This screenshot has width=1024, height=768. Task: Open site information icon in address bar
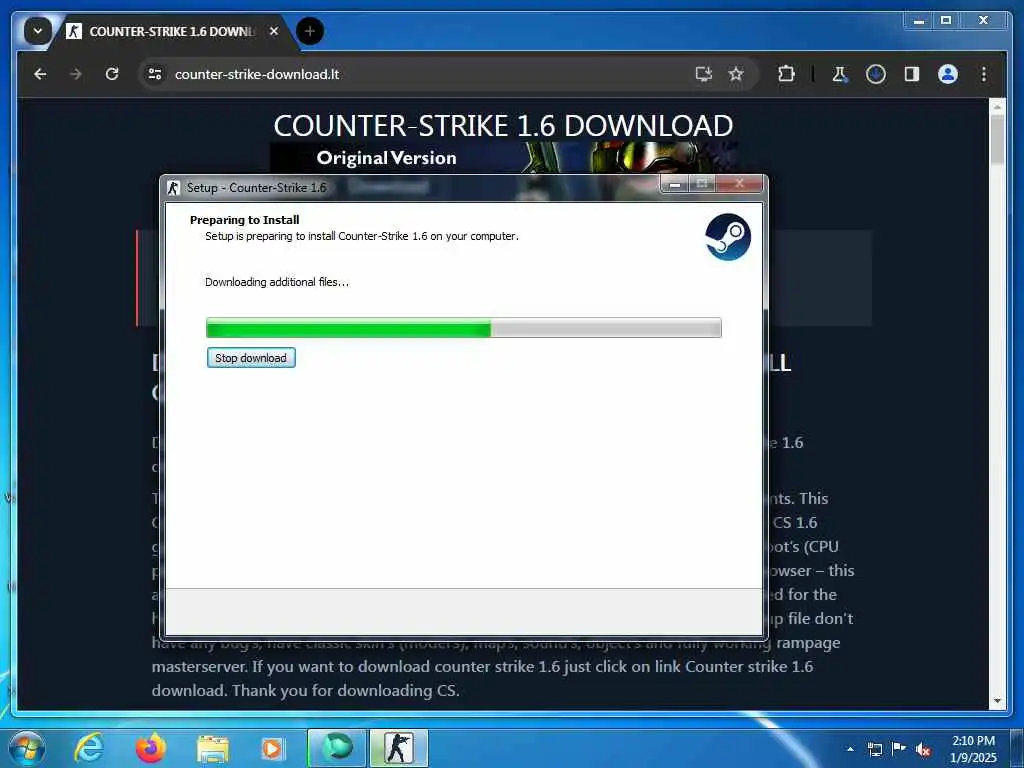coord(155,74)
